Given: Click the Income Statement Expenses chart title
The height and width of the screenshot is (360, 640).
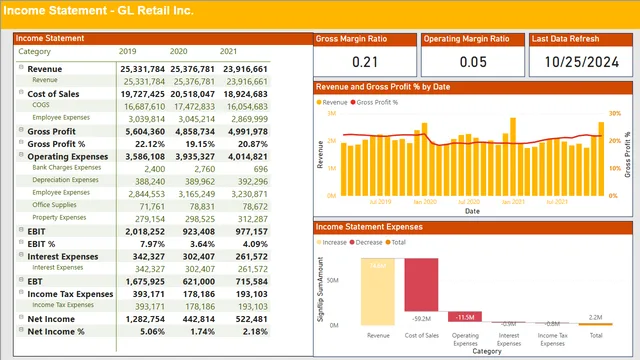Looking at the screenshot, I should (369, 227).
